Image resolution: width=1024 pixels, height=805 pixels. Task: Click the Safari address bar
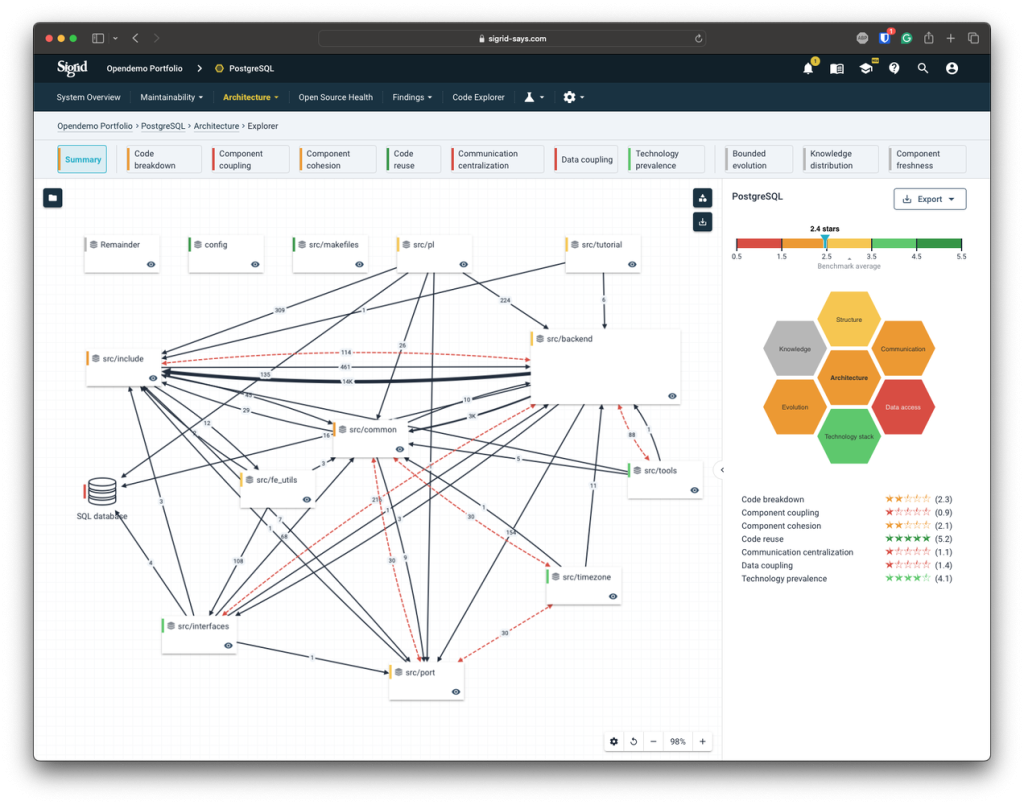pyautogui.click(x=512, y=39)
